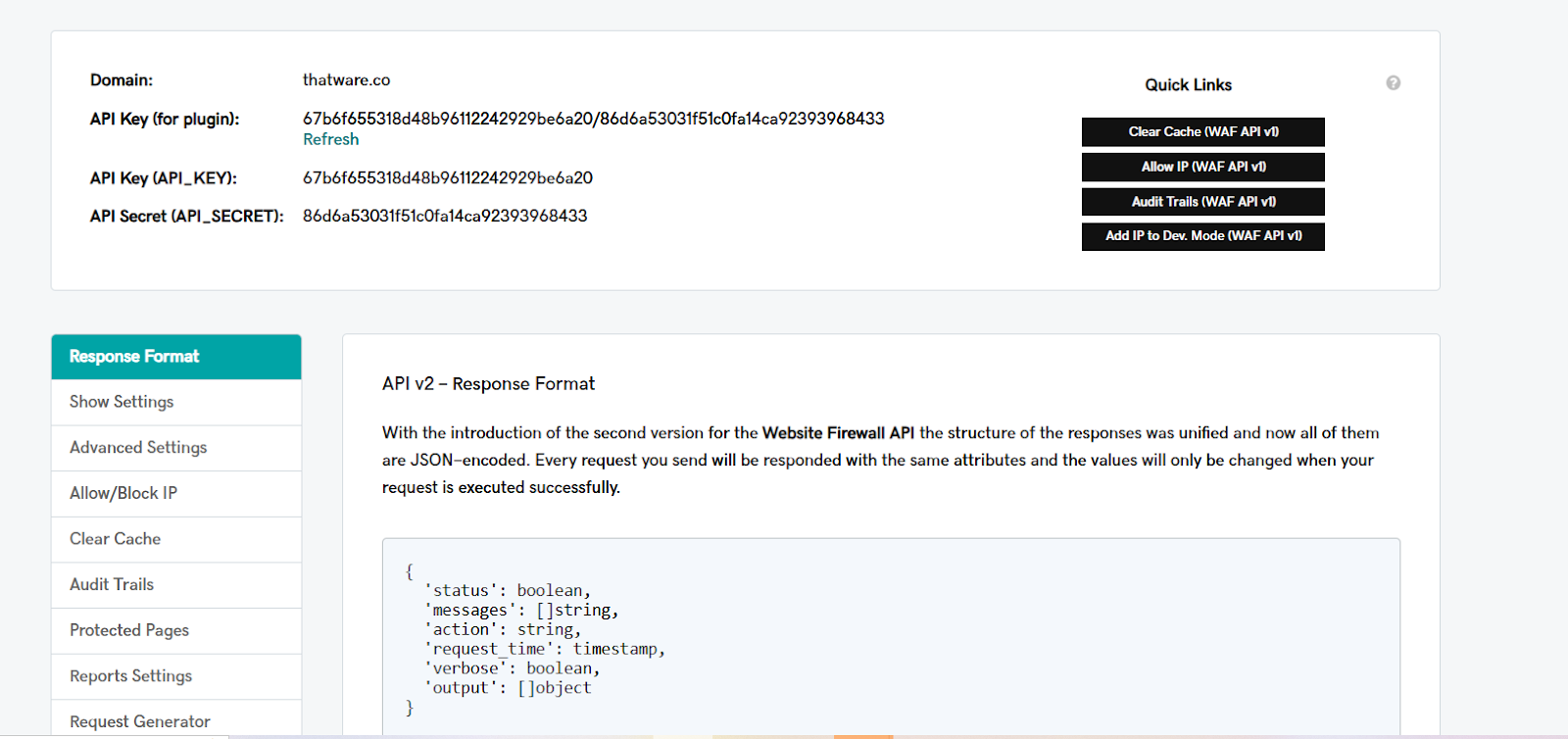Screen dimensions: 1568x739
Task: Click the domain value thatware.co
Action: (346, 80)
